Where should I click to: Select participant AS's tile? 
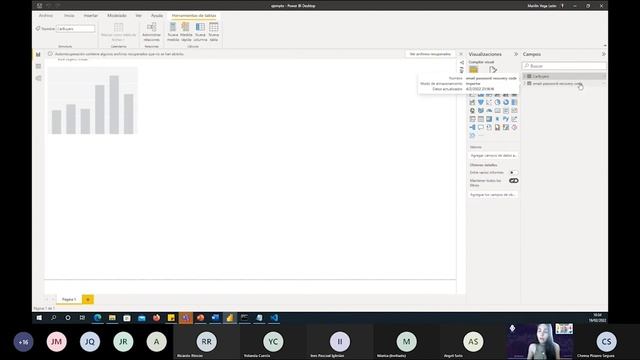[473, 342]
